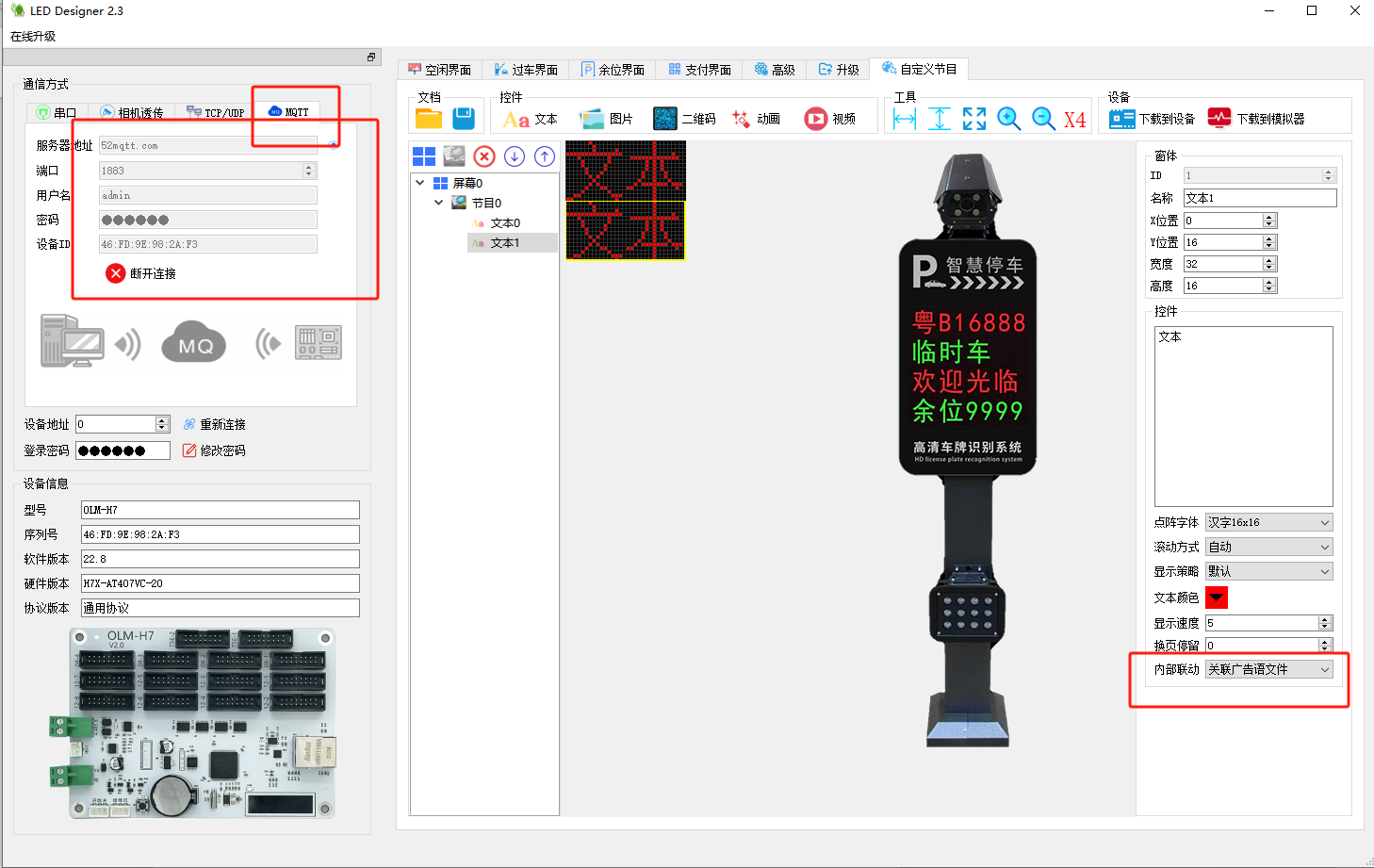Add new program image icon
Viewport: 1374px width, 868px height.
pyautogui.click(x=454, y=156)
